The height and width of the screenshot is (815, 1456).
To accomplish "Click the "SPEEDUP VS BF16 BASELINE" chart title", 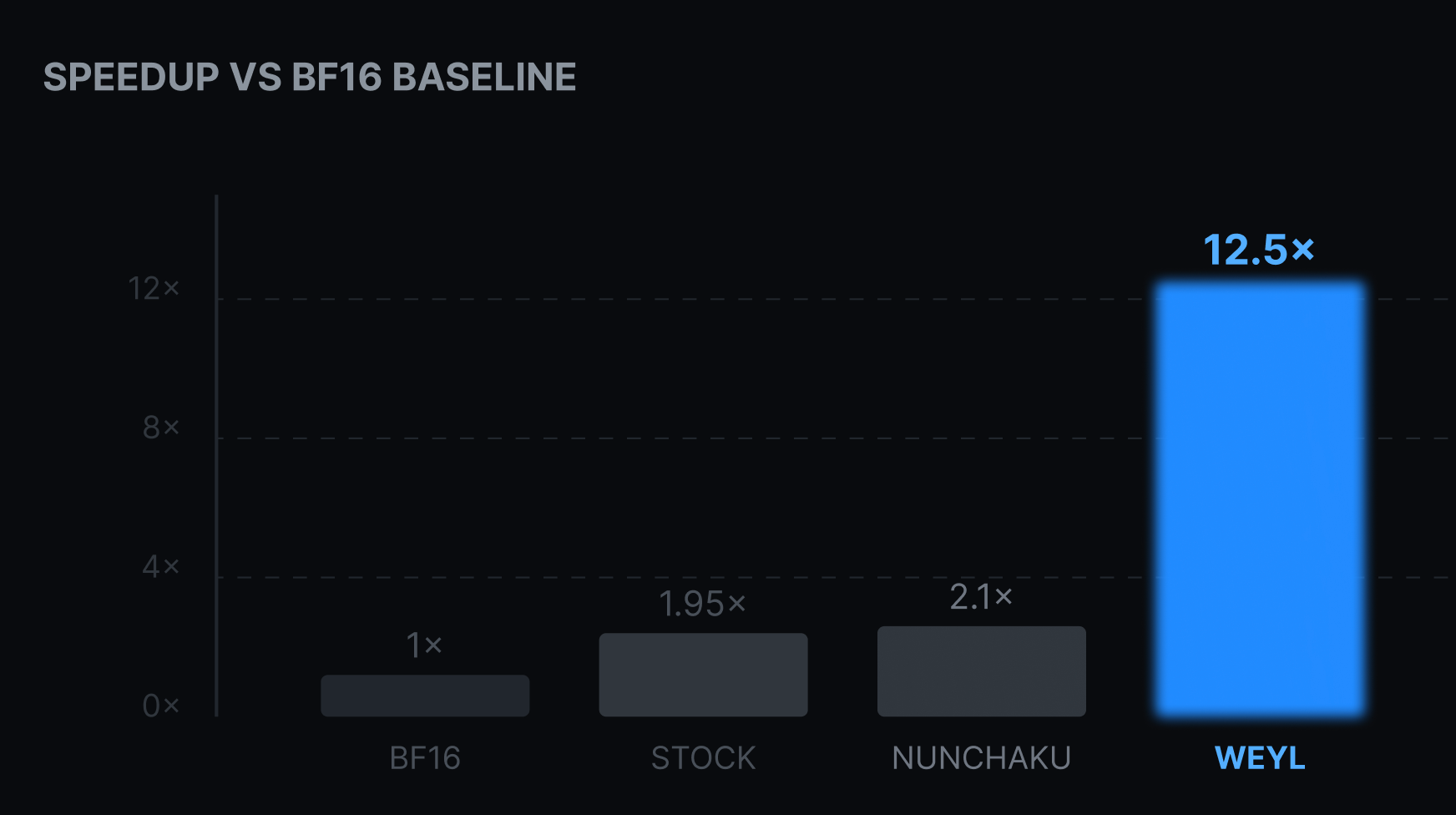I will (310, 78).
